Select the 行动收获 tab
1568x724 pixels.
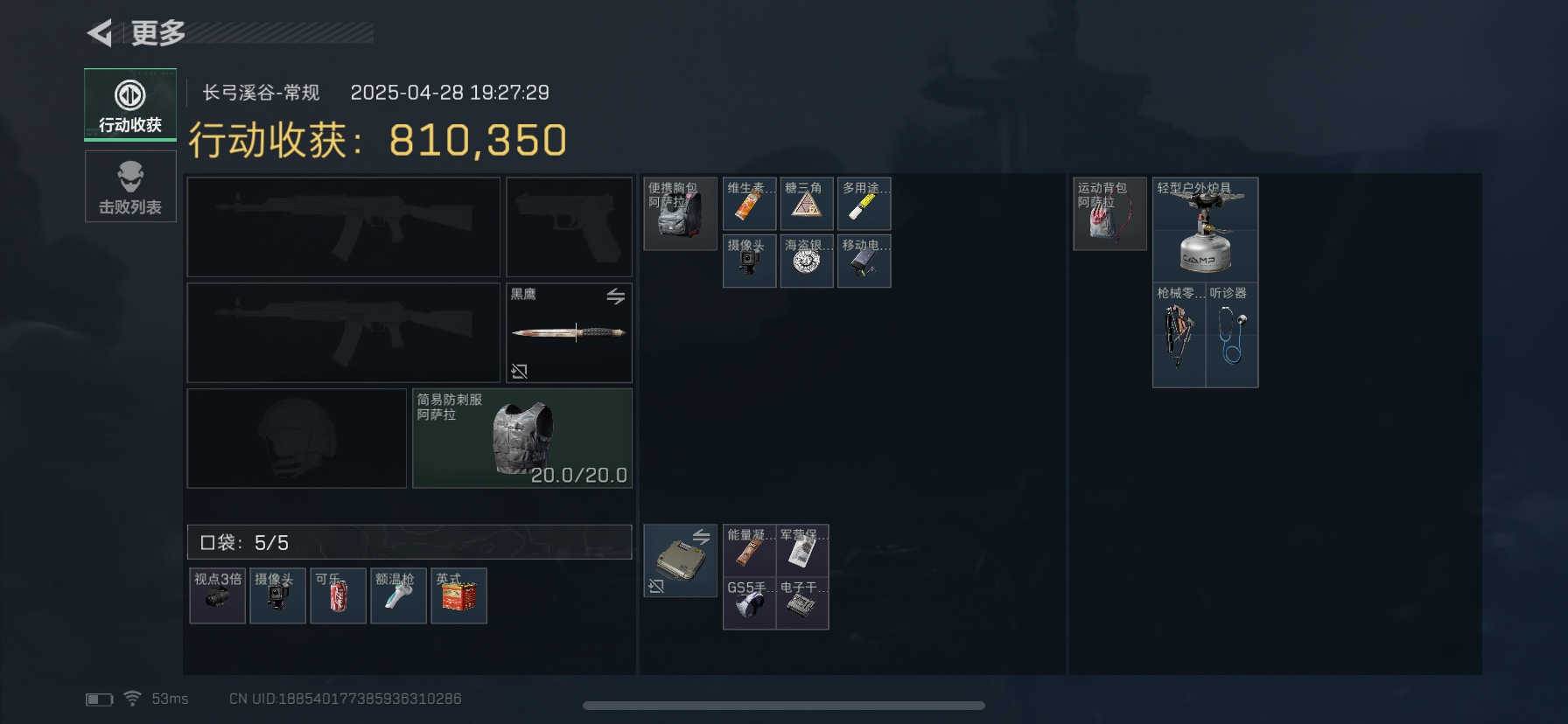tap(130, 105)
